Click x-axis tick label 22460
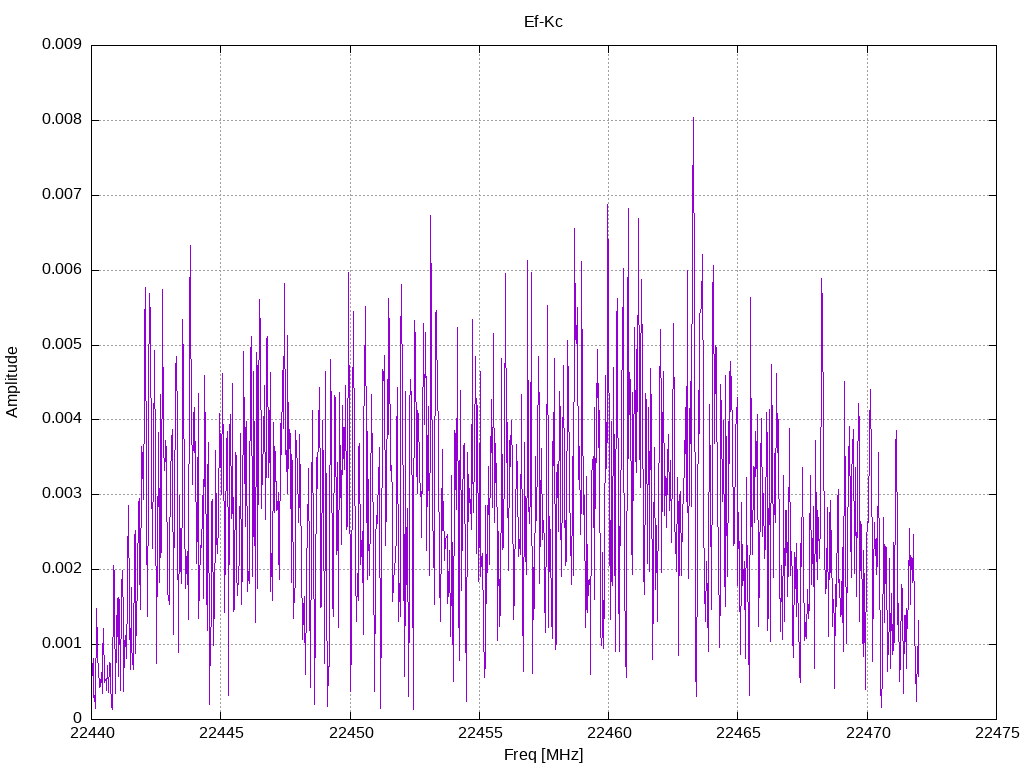Image resolution: width=1024 pixels, height=768 pixels. [x=609, y=733]
